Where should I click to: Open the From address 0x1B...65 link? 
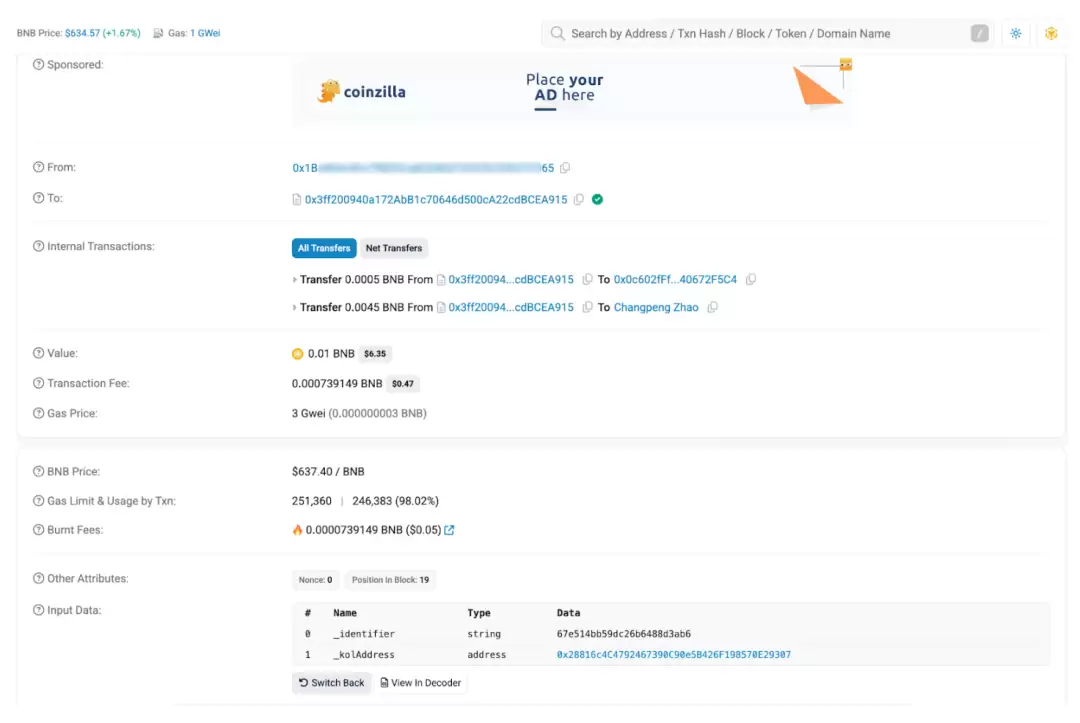(x=423, y=168)
